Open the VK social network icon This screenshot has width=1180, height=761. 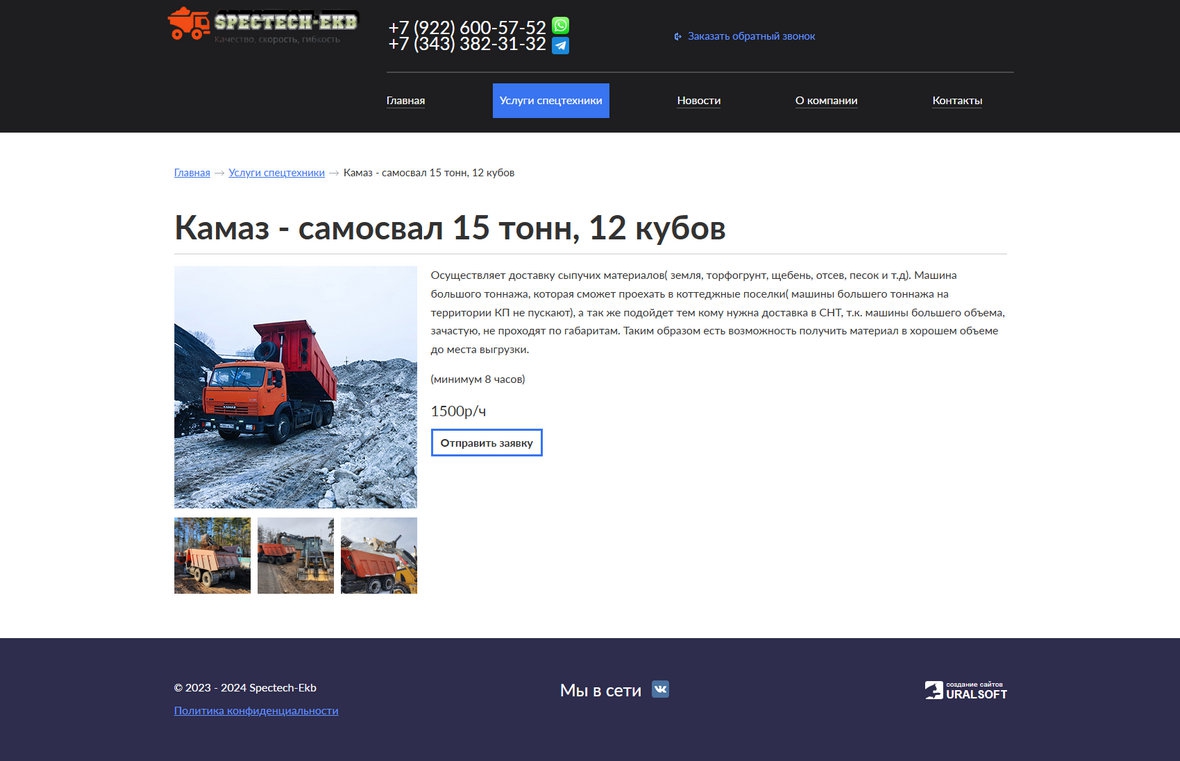point(660,689)
